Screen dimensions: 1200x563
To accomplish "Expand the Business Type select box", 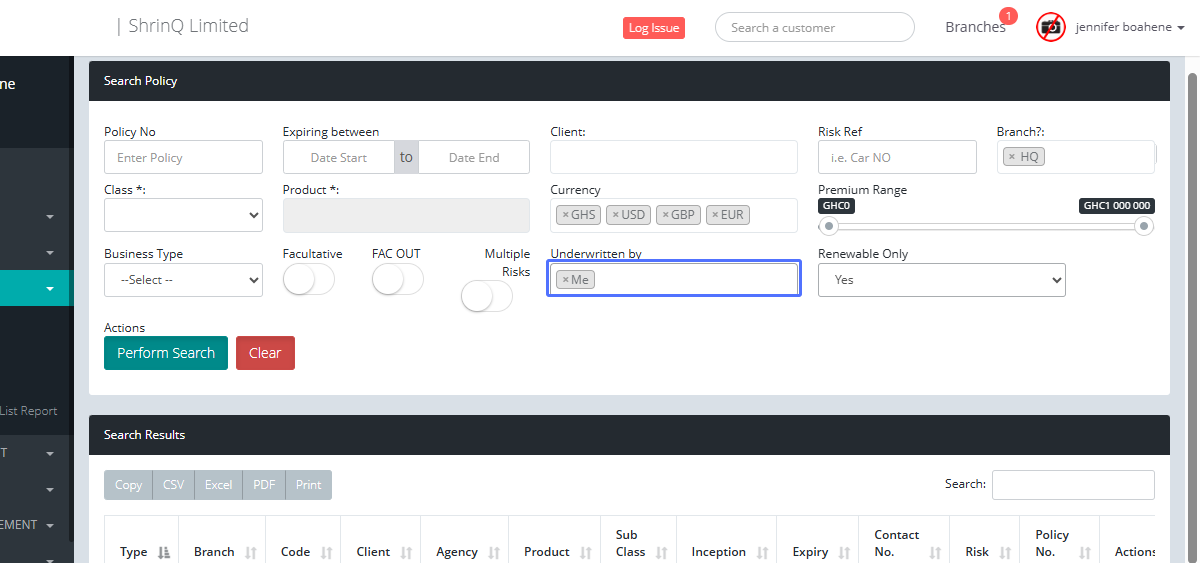I will (183, 280).
